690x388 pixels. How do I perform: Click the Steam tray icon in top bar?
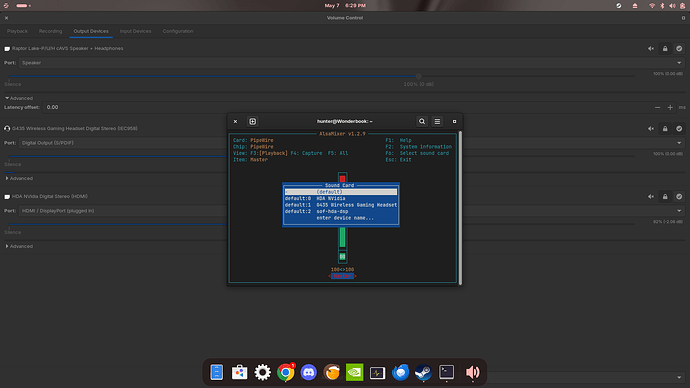click(x=619, y=6)
